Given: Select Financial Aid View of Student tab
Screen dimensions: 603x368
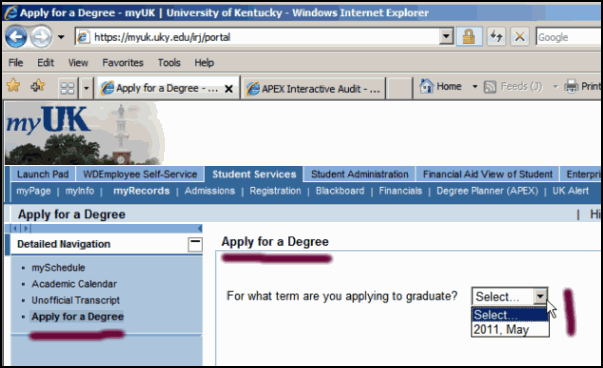Looking at the screenshot, I should [488, 174].
